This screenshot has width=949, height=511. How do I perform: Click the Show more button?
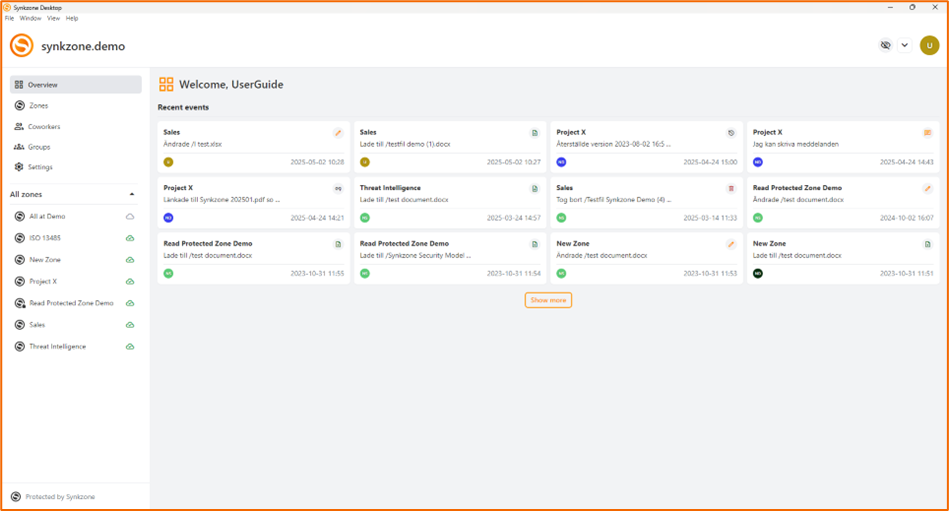tap(548, 300)
